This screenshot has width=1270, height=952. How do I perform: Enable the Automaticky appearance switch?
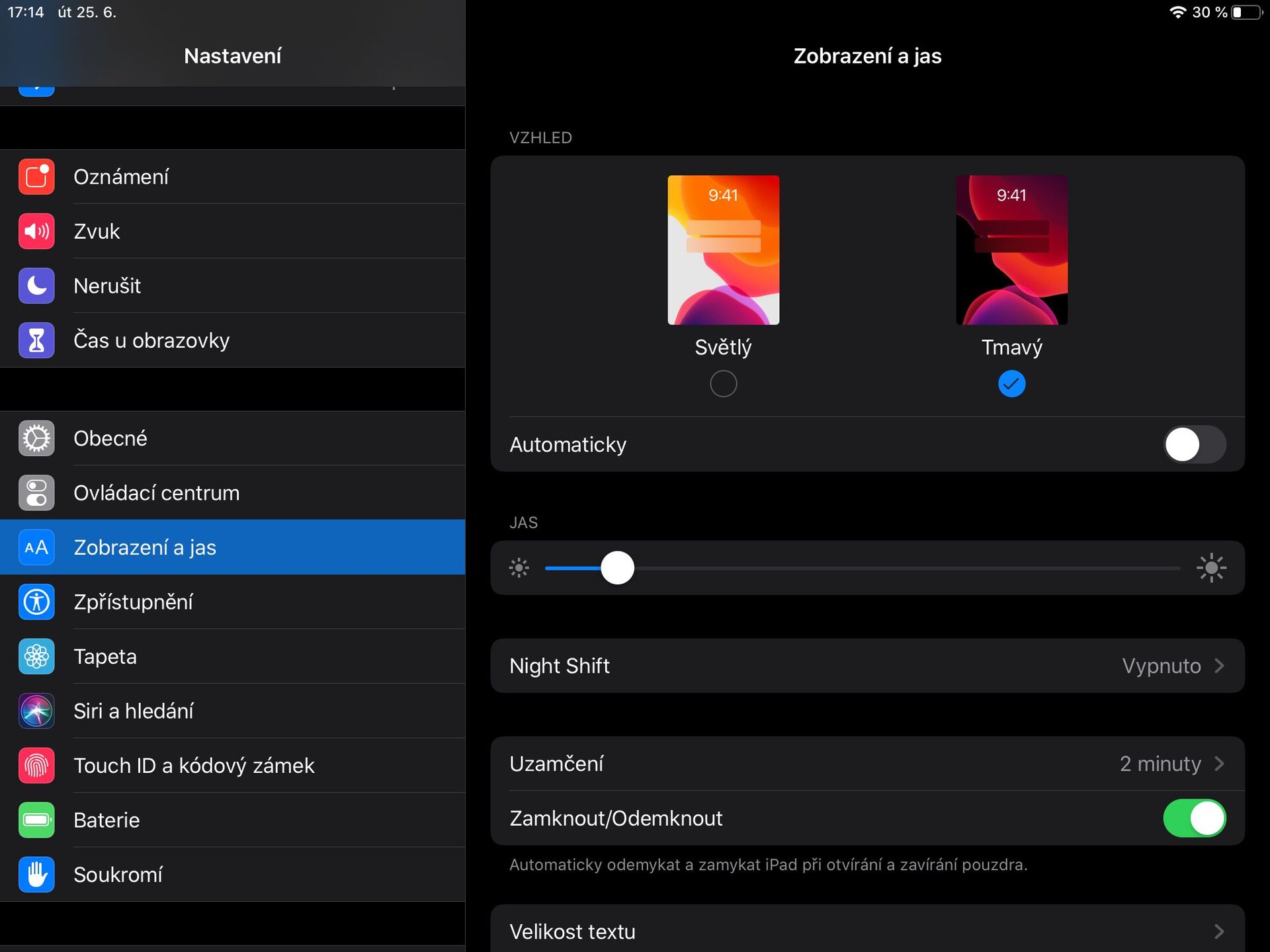[x=1195, y=444]
